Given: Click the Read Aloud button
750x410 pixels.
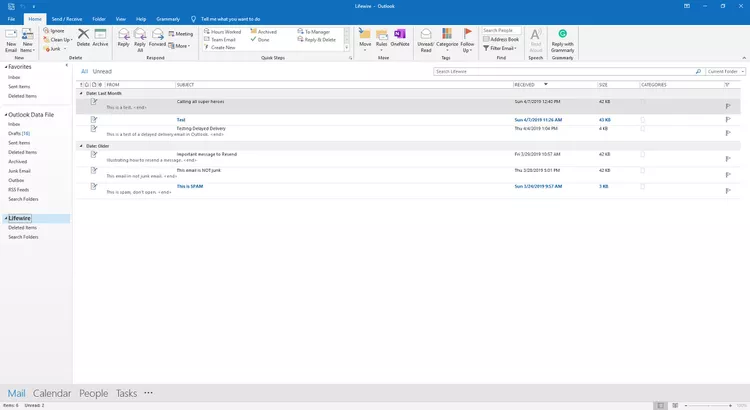Looking at the screenshot, I should click(x=536, y=40).
